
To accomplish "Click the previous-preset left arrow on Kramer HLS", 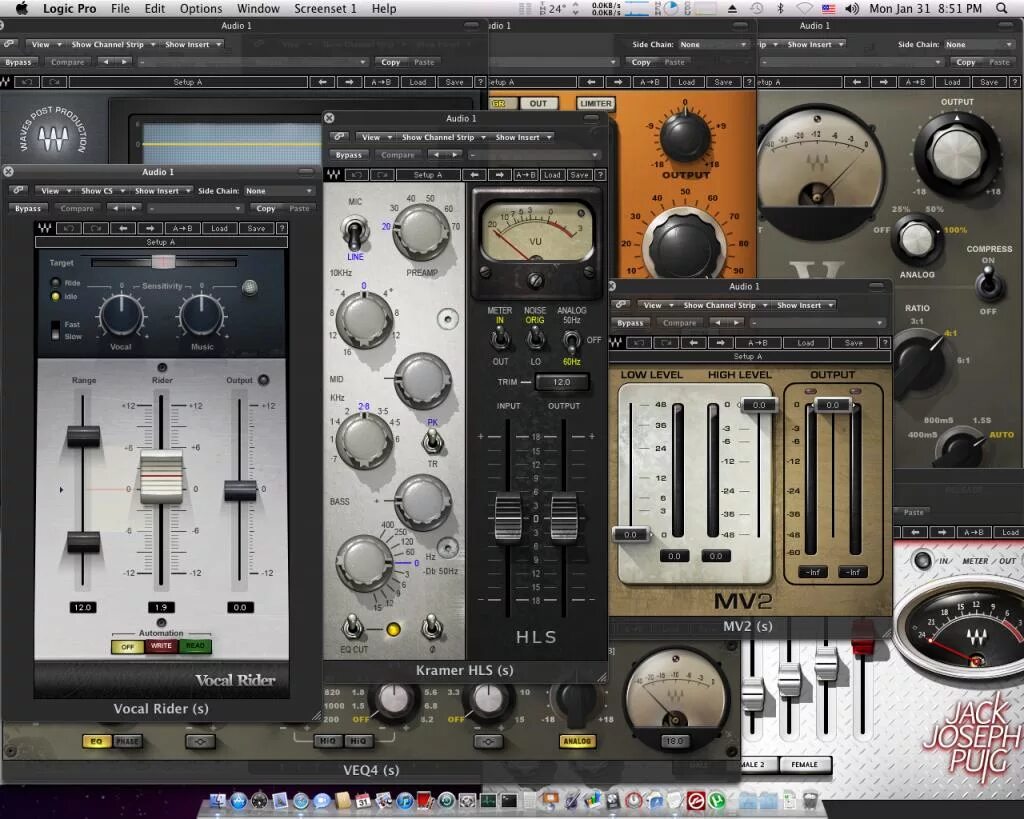I will (475, 175).
